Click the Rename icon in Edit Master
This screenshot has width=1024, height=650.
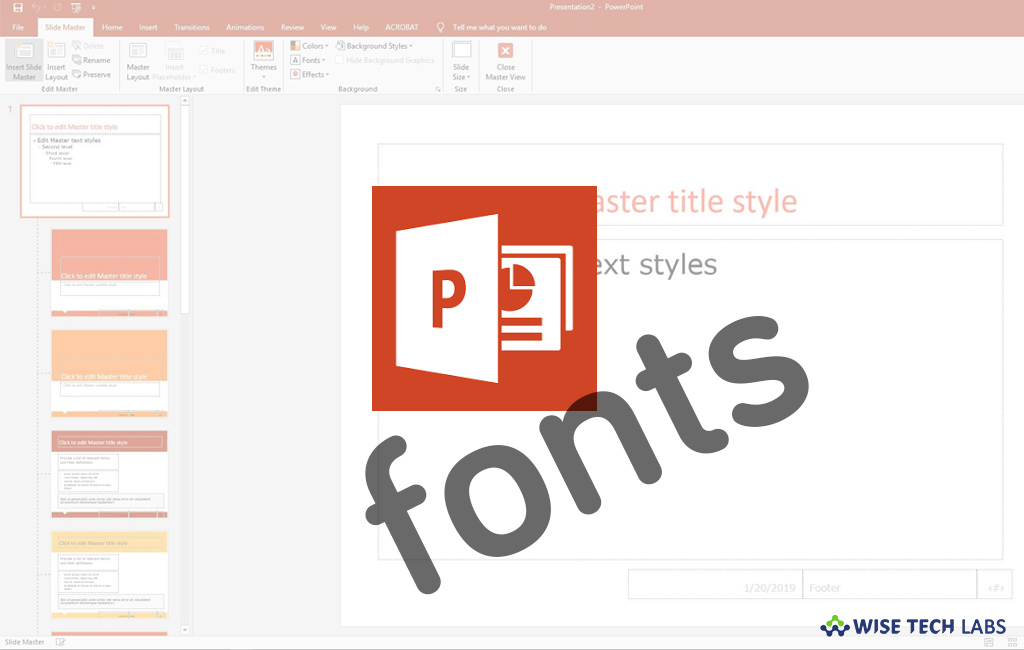click(91, 60)
